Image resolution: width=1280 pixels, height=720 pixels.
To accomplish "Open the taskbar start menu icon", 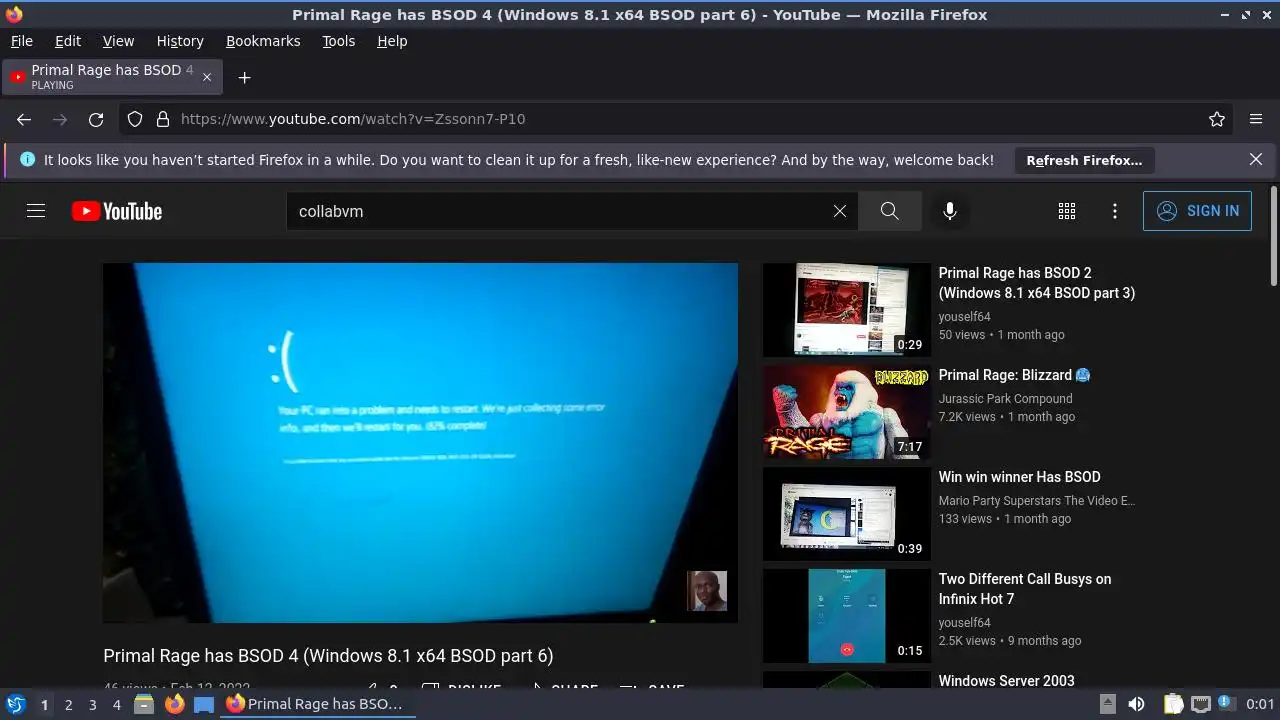I will click(x=16, y=704).
